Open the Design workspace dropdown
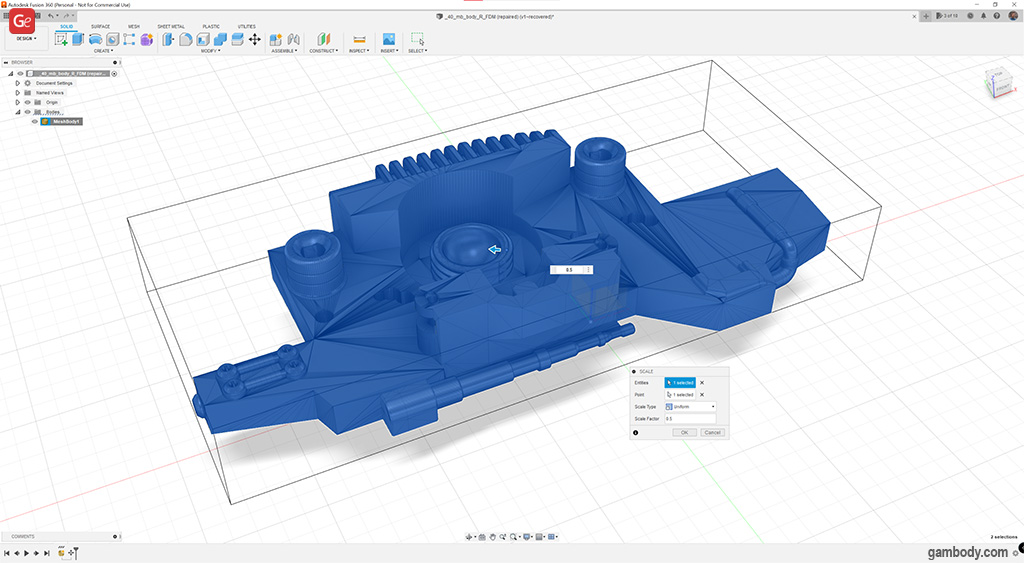The image size is (1024, 563). coord(25,39)
